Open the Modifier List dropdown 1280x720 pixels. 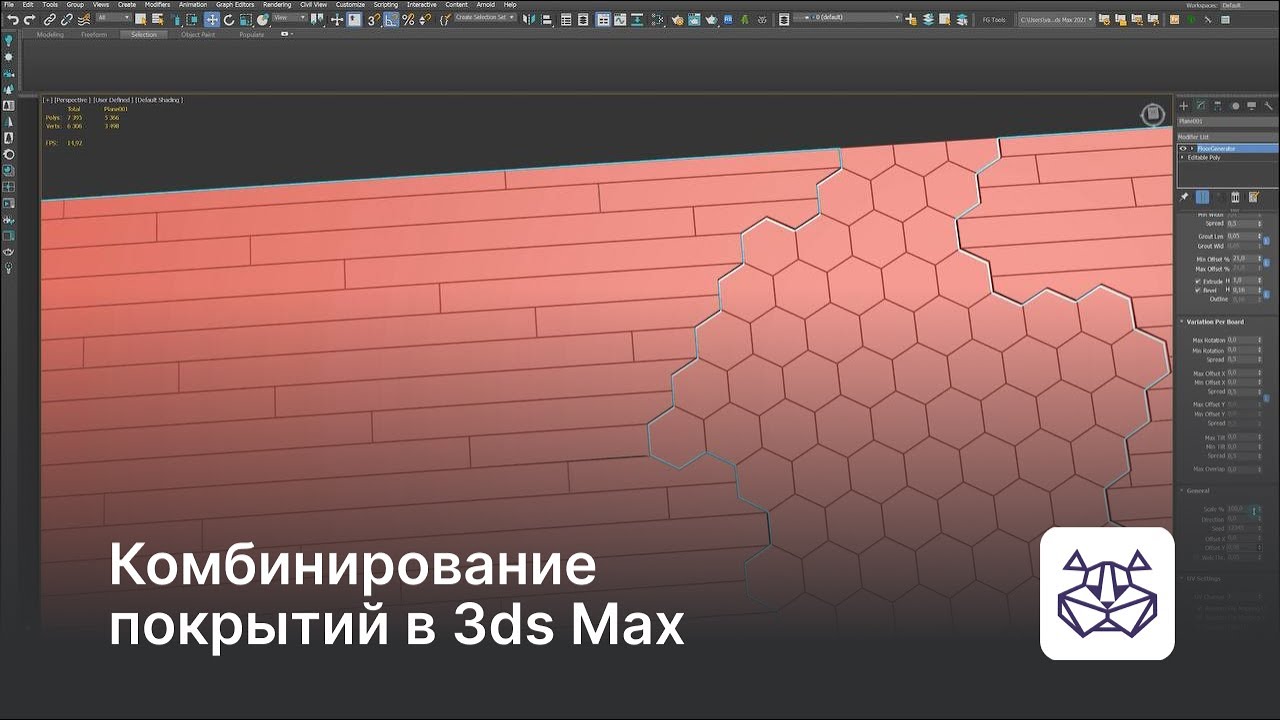click(x=1228, y=137)
